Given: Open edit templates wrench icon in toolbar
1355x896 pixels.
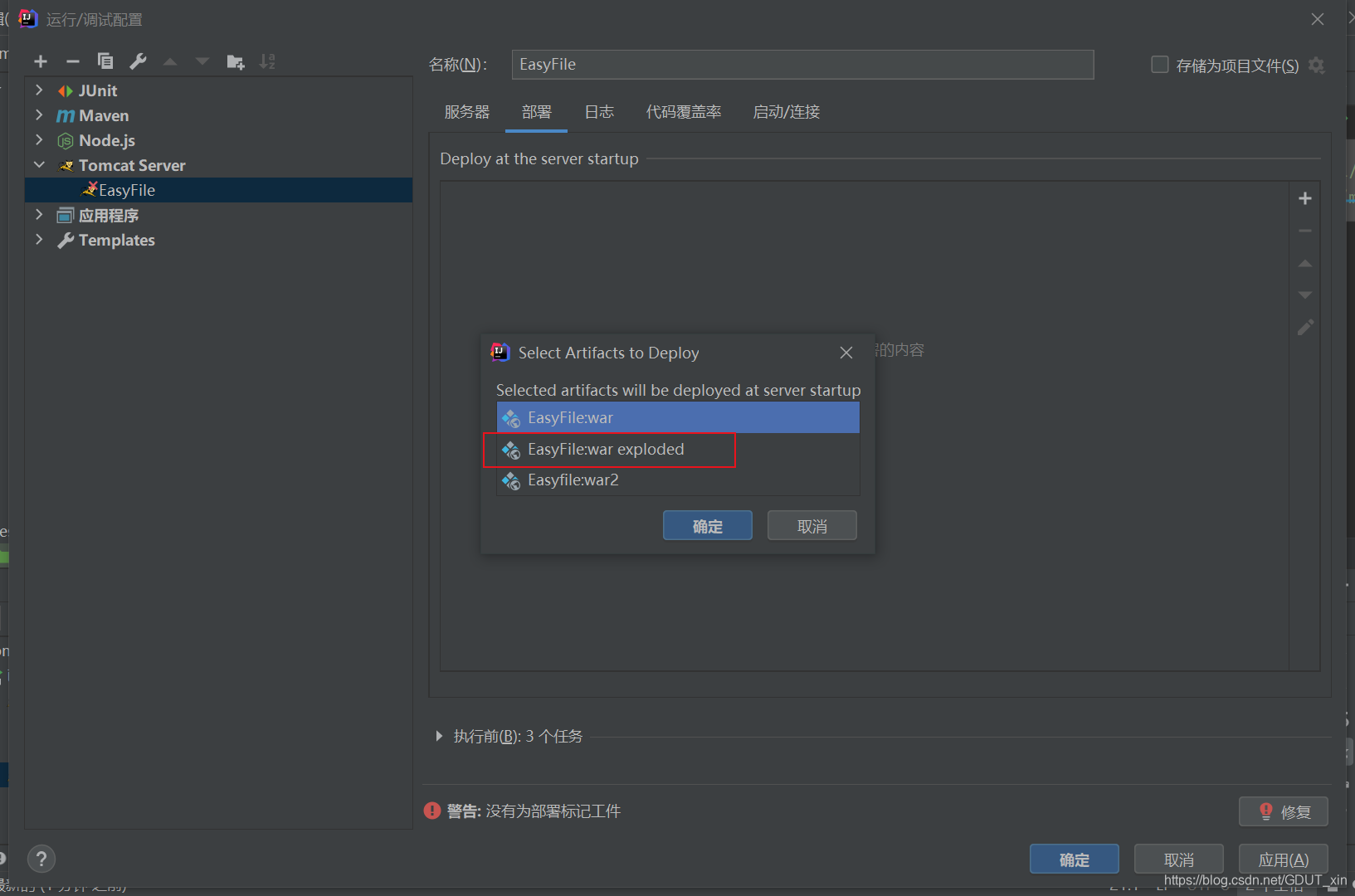Looking at the screenshot, I should click(138, 61).
